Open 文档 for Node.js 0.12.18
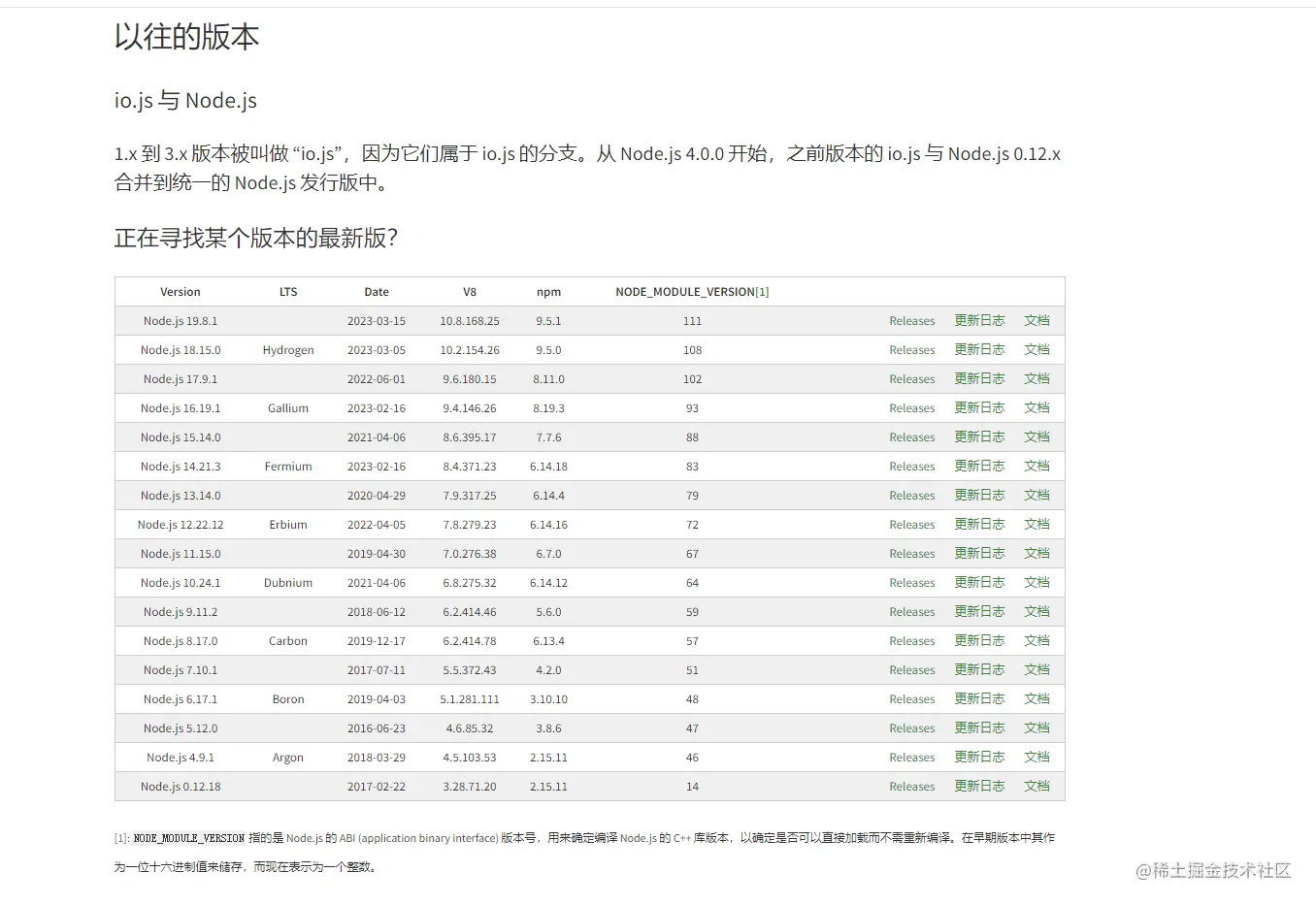1316x905 pixels. coord(1036,787)
